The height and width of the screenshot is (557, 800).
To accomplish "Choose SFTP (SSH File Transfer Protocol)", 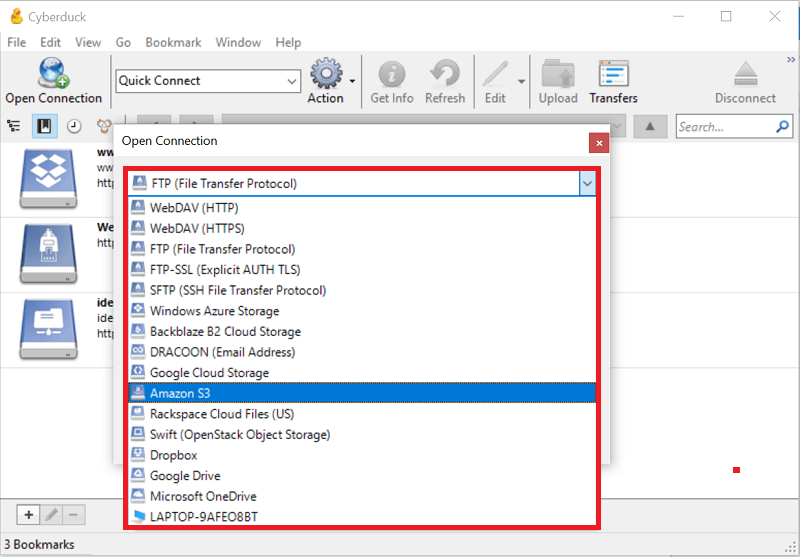I will pos(362,290).
